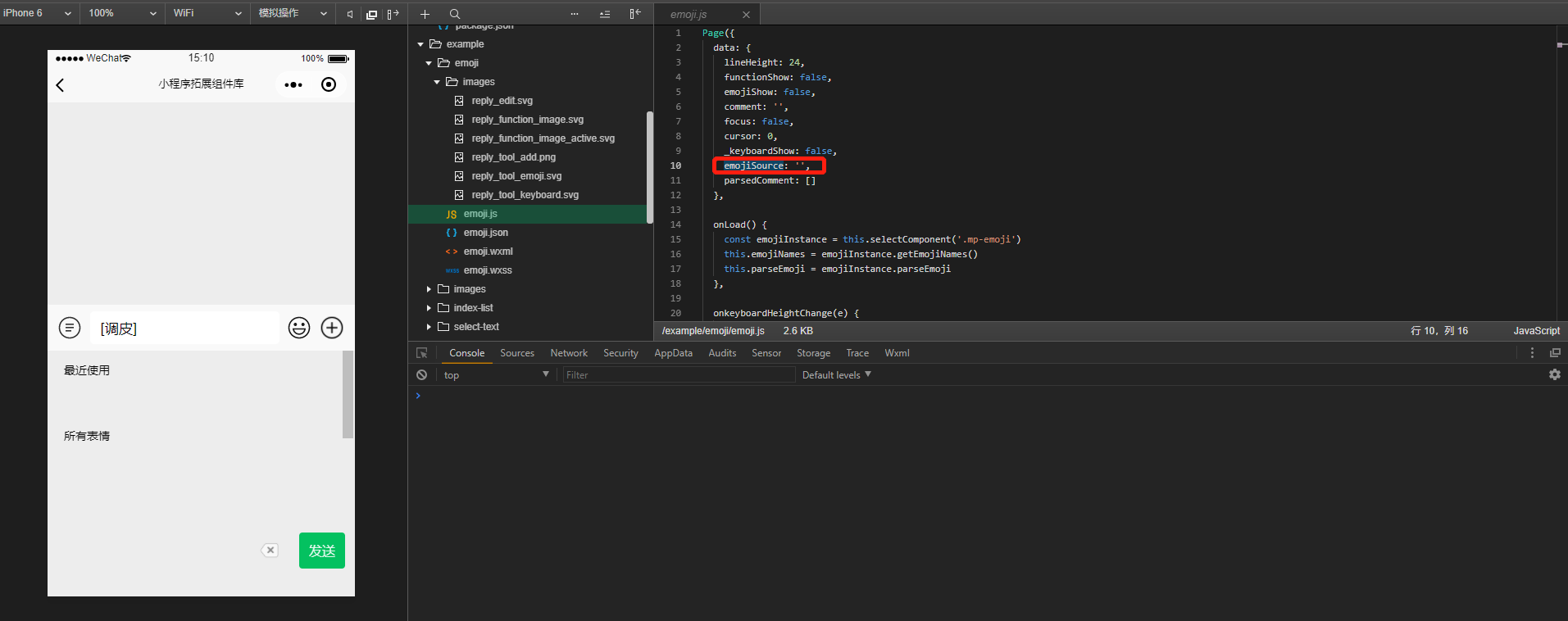Viewport: 1568px width, 621px height.
Task: Click the file tree vertical scrollbar
Action: click(650, 167)
